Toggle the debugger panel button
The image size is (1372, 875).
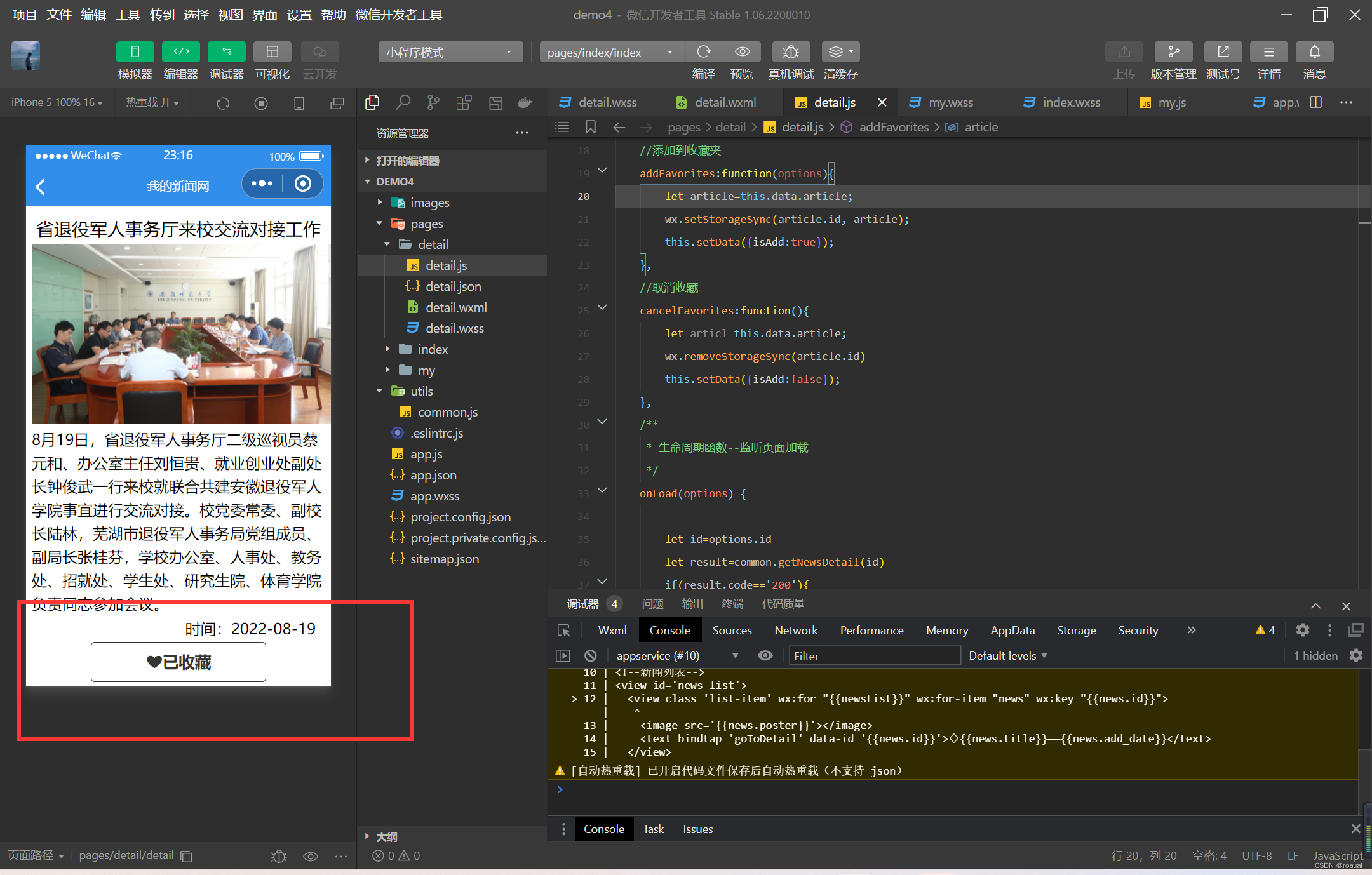226,51
